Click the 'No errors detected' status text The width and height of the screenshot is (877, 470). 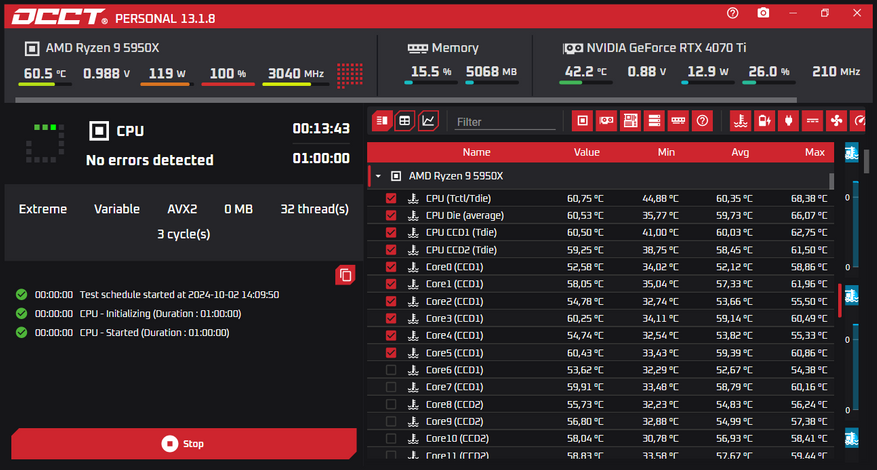[149, 161]
